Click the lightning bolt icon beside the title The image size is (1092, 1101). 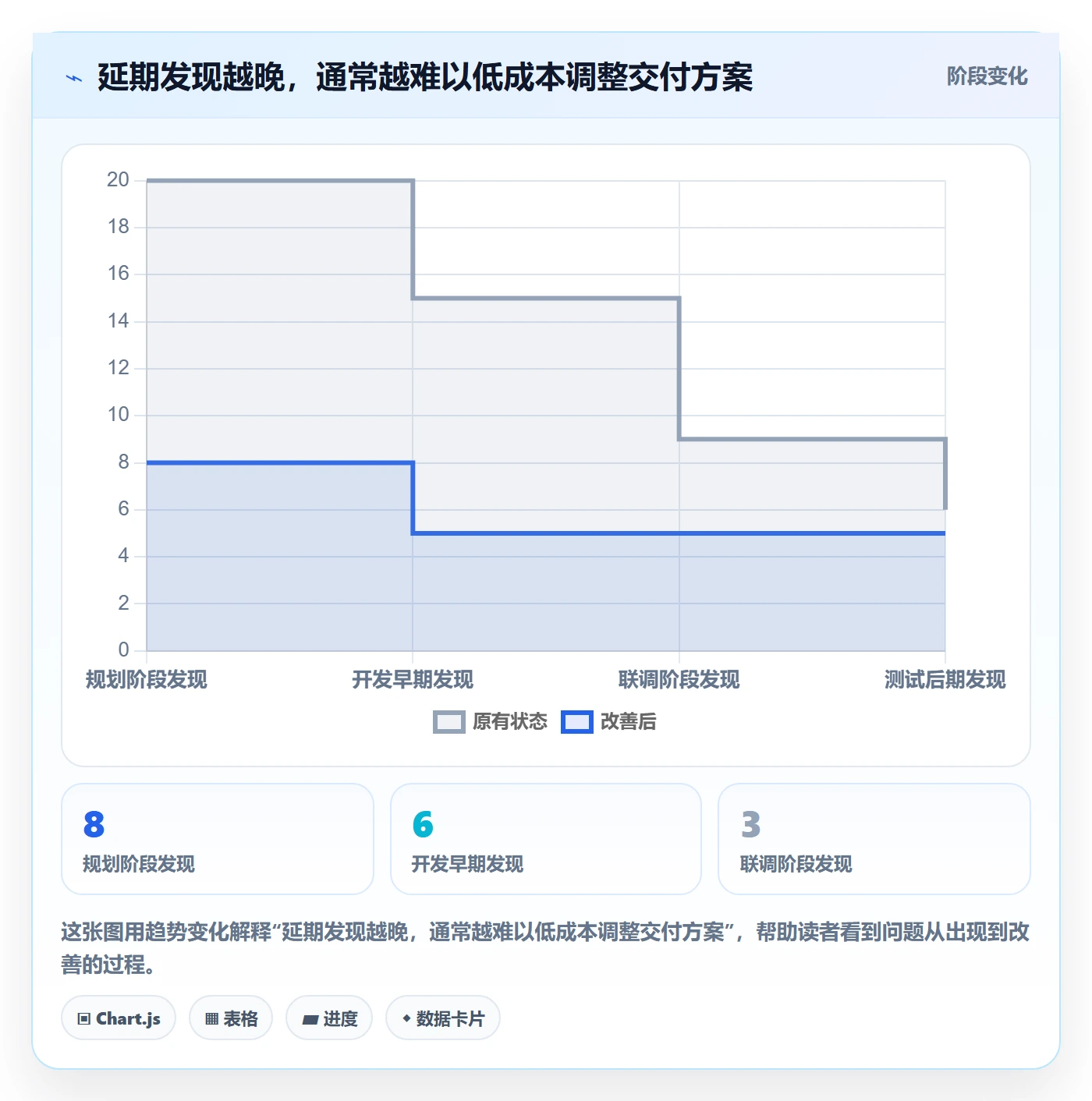(x=74, y=78)
